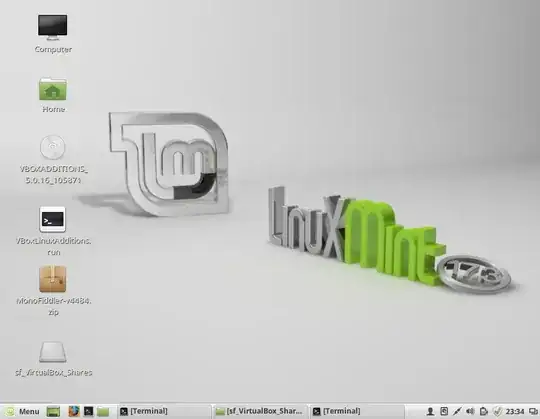540x419 pixels.
Task: Select the Computer desktop icon
Action: tap(53, 34)
